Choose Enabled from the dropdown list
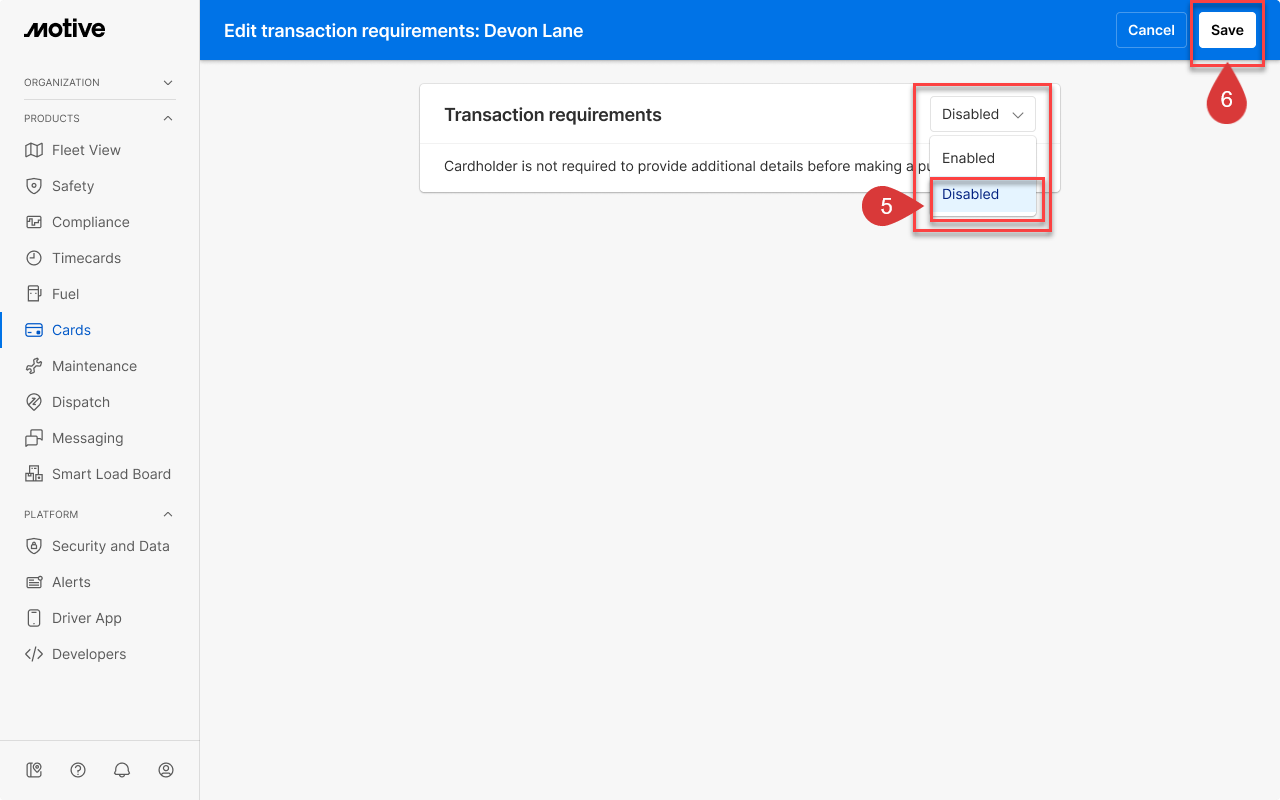1280x800 pixels. [x=983, y=158]
